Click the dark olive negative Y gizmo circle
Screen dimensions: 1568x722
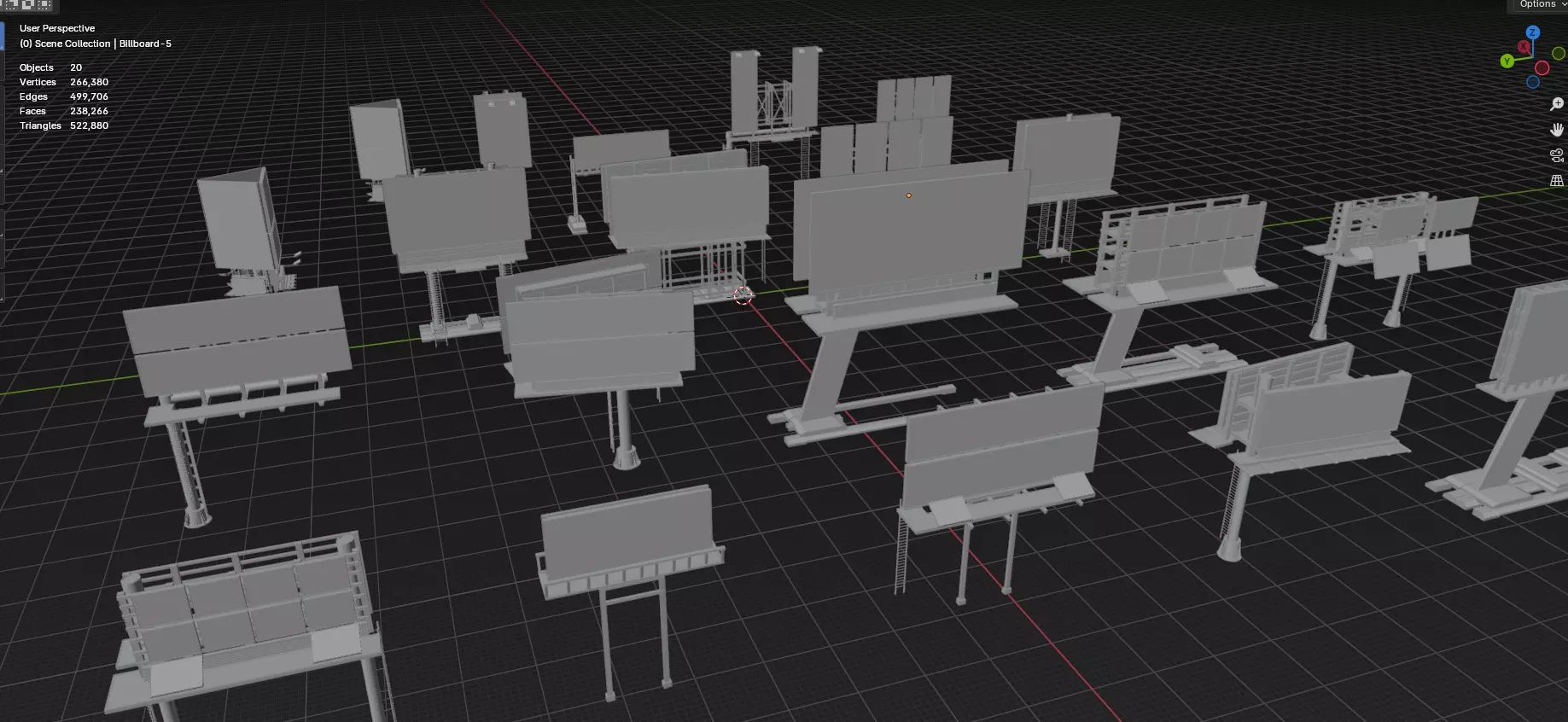click(1559, 54)
